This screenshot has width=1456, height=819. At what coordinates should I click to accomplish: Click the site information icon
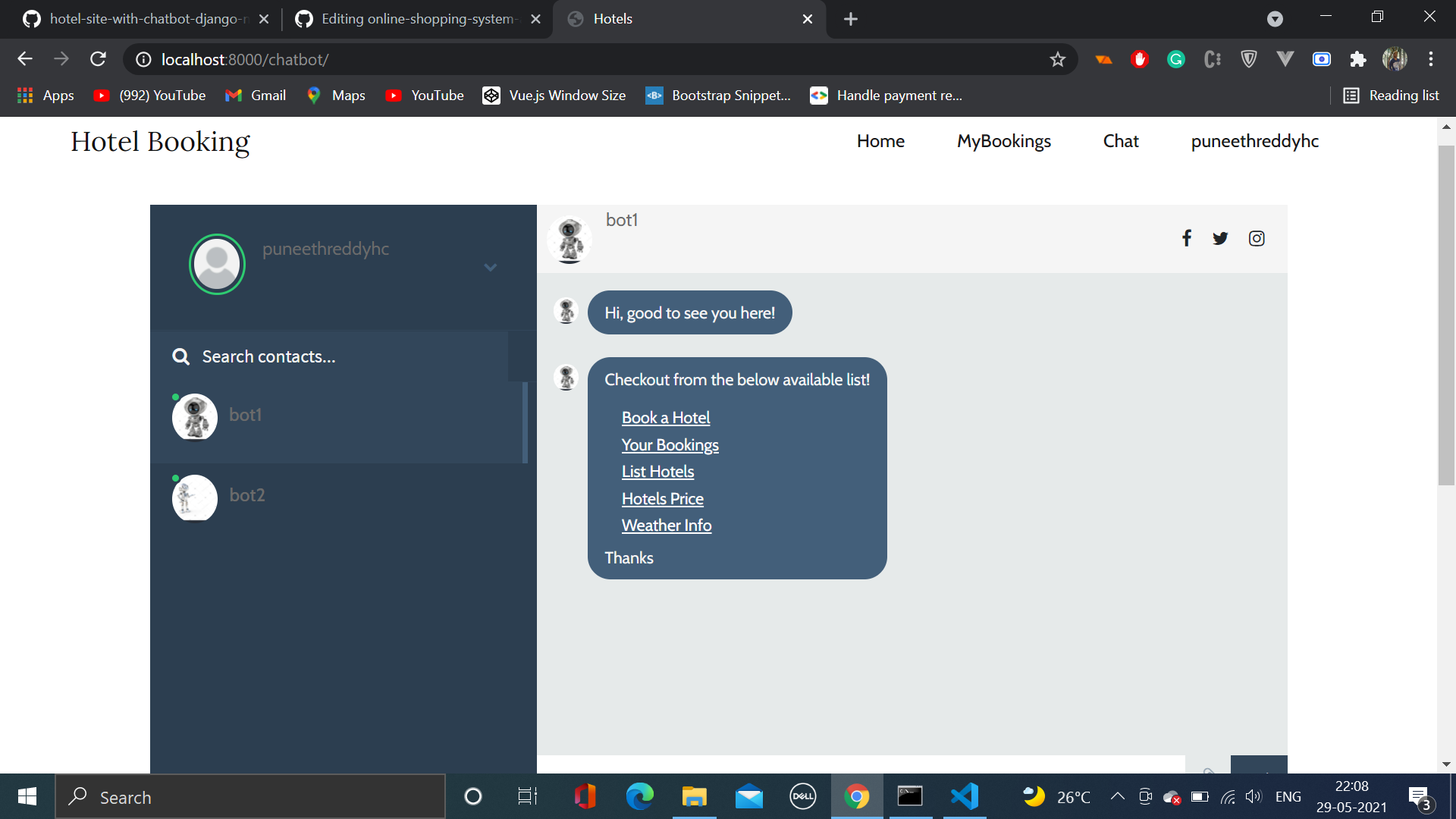(143, 59)
